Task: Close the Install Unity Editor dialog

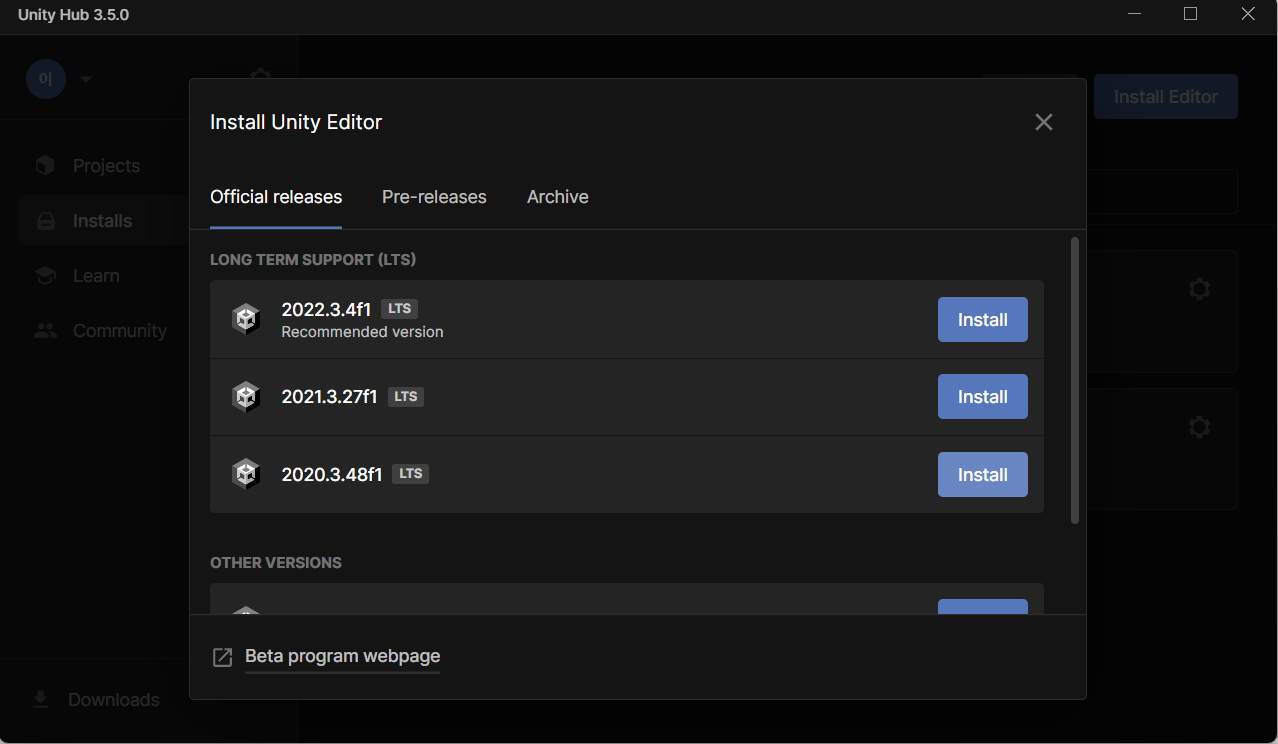Action: 1044,122
